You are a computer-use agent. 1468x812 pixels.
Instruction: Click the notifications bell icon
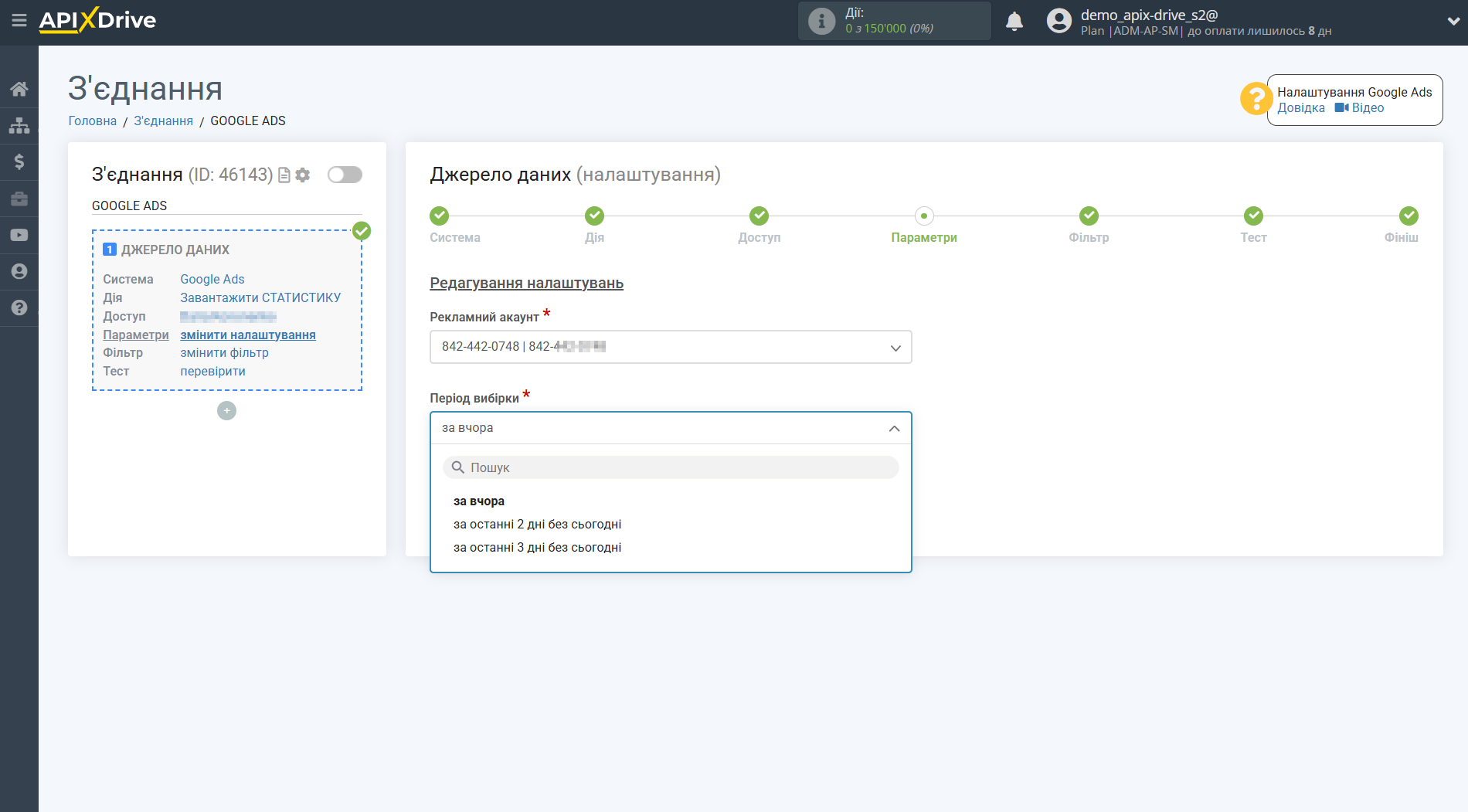click(x=1014, y=22)
